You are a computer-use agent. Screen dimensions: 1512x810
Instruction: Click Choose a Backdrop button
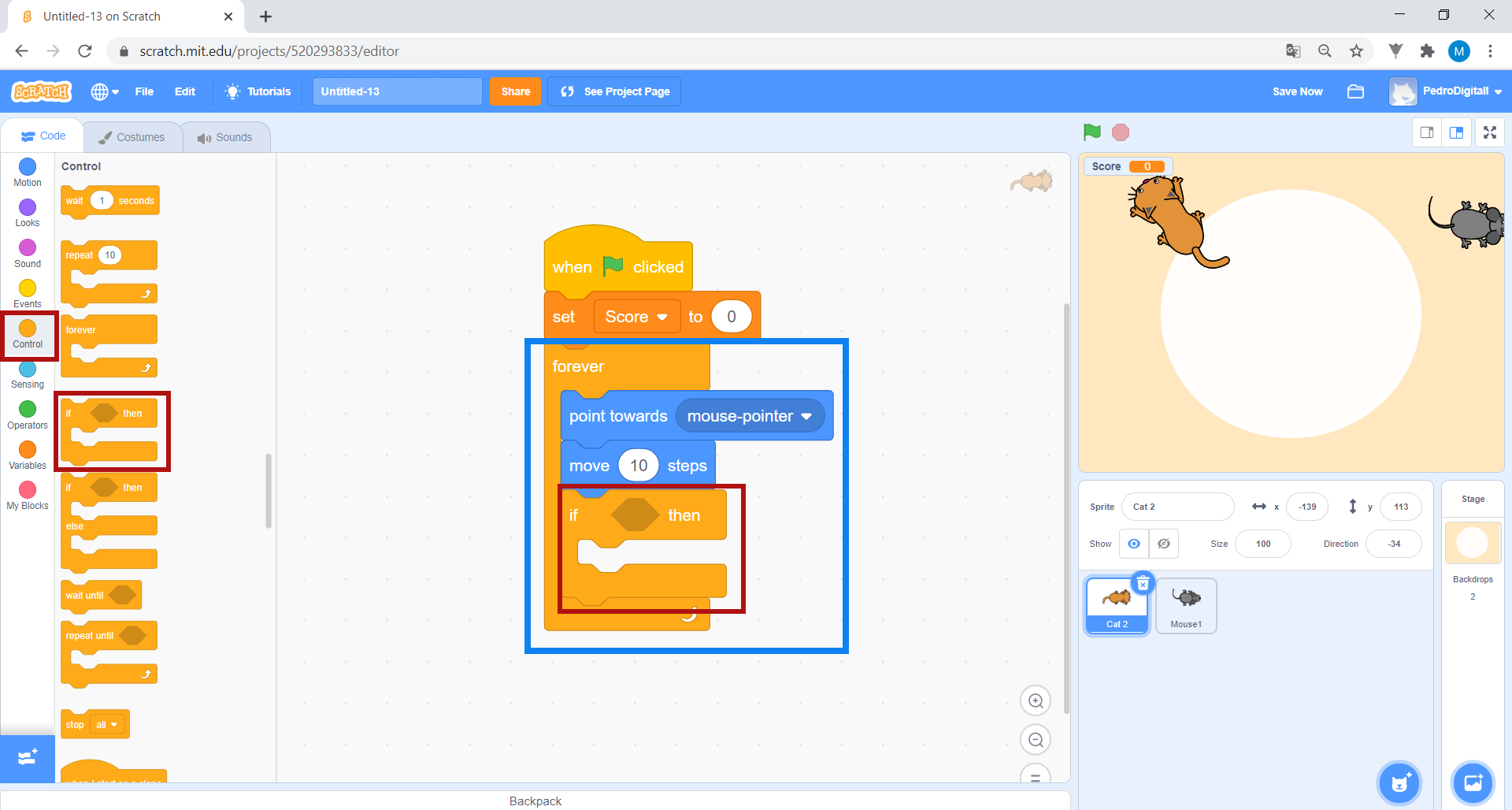click(x=1473, y=782)
